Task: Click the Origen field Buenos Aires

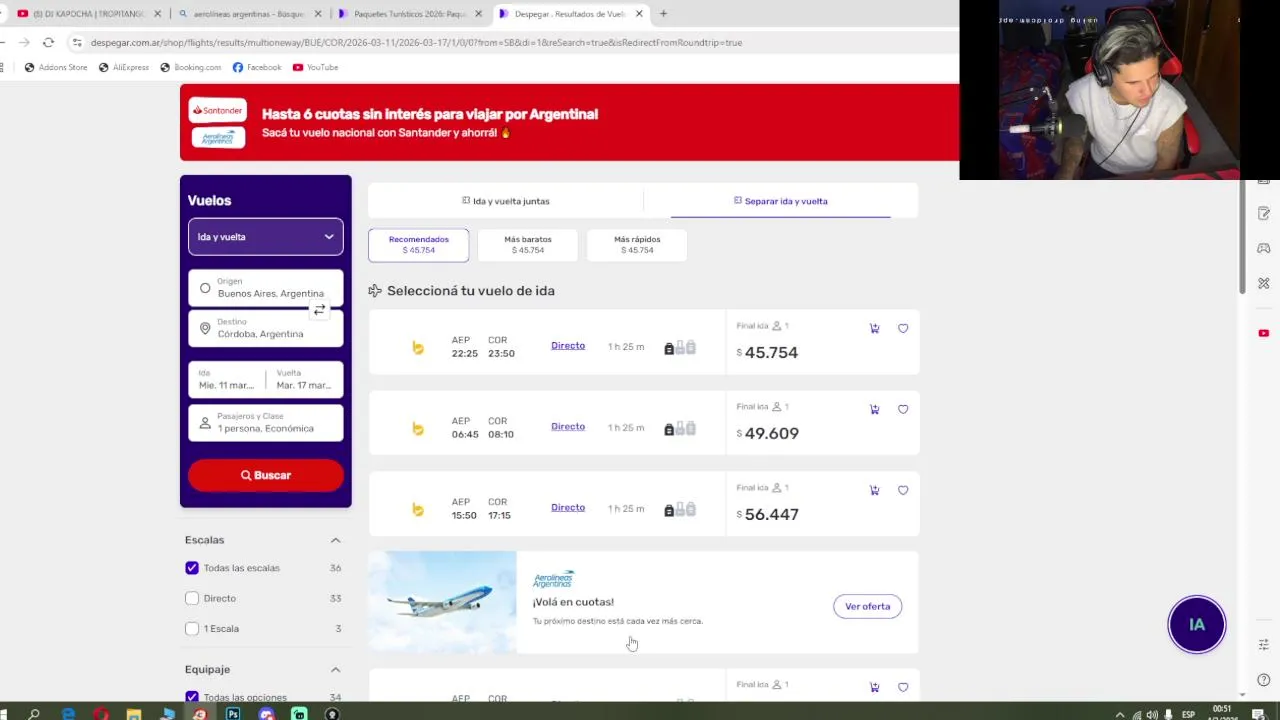Action: 266,288
